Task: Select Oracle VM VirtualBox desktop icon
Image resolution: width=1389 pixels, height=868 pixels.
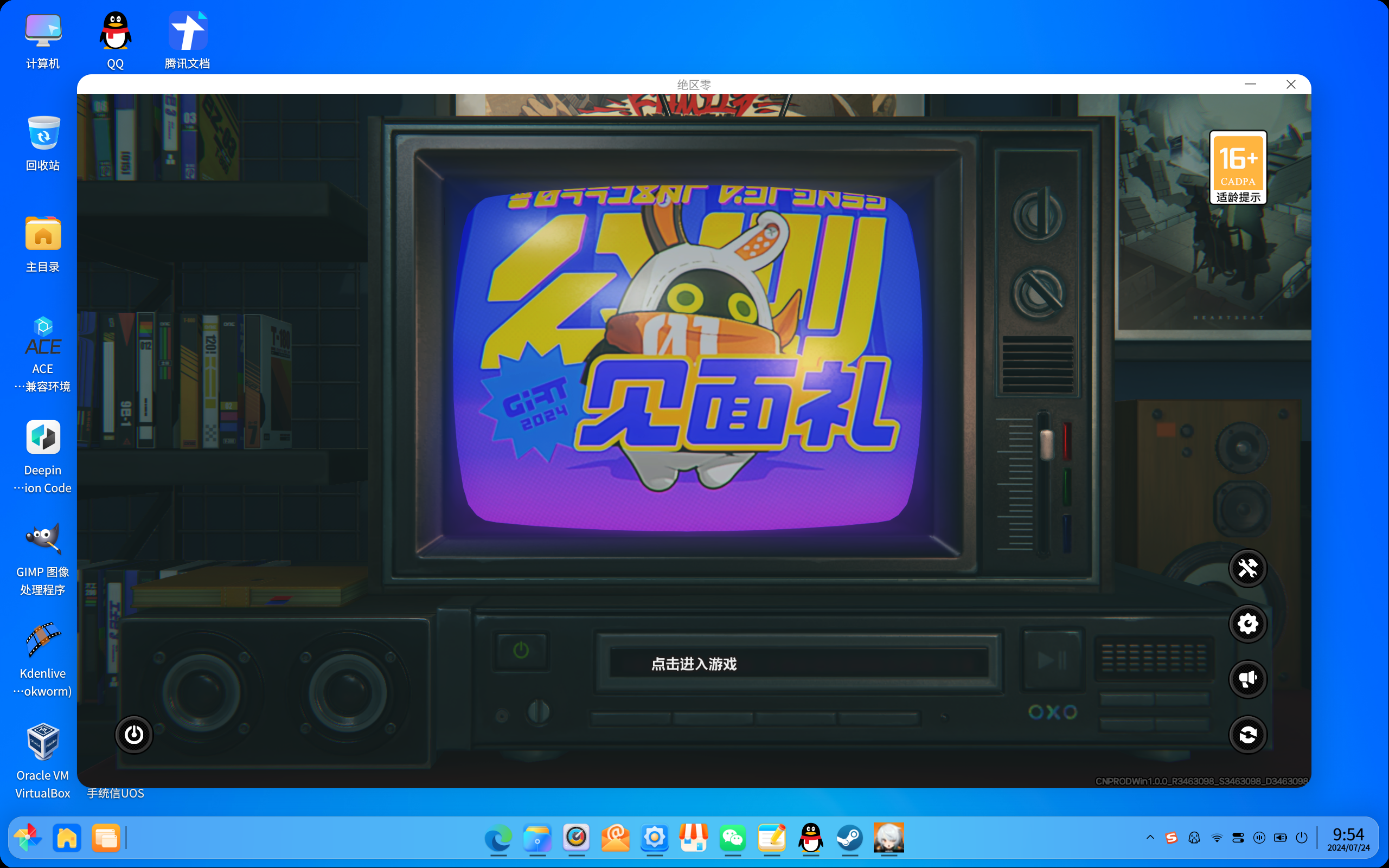Action: [43, 761]
